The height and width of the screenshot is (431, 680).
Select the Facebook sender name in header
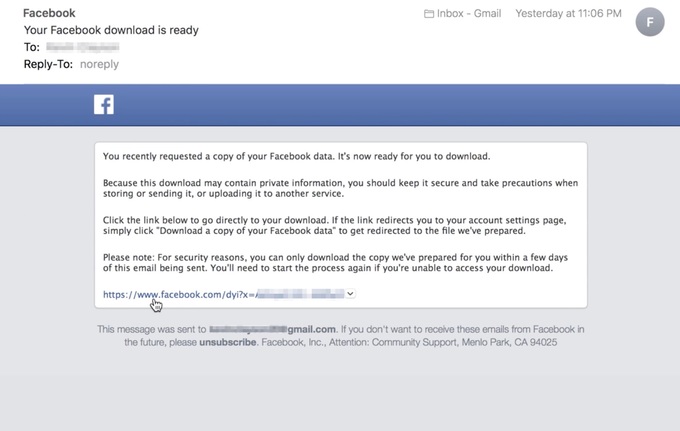[x=49, y=14]
